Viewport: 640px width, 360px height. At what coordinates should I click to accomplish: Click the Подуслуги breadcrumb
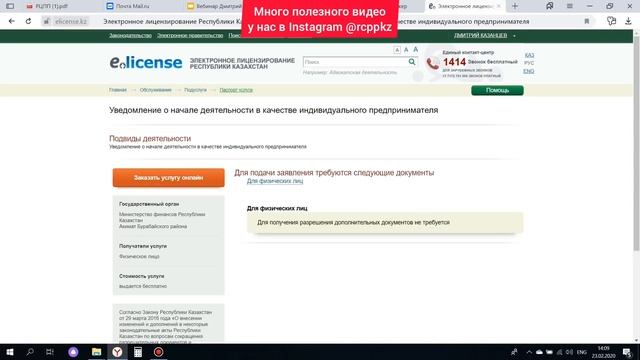[x=195, y=90]
